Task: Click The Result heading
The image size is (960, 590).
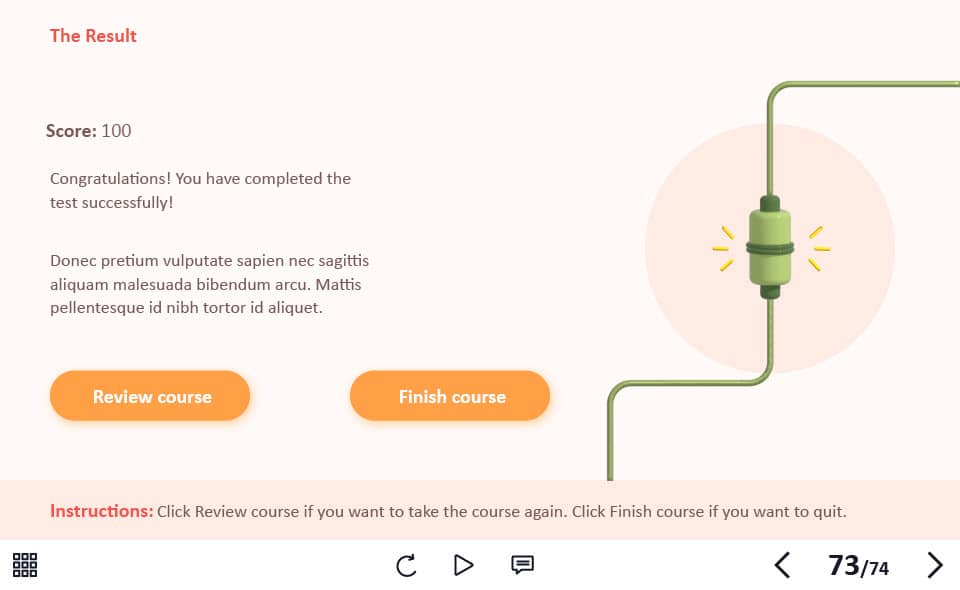Action: coord(93,35)
